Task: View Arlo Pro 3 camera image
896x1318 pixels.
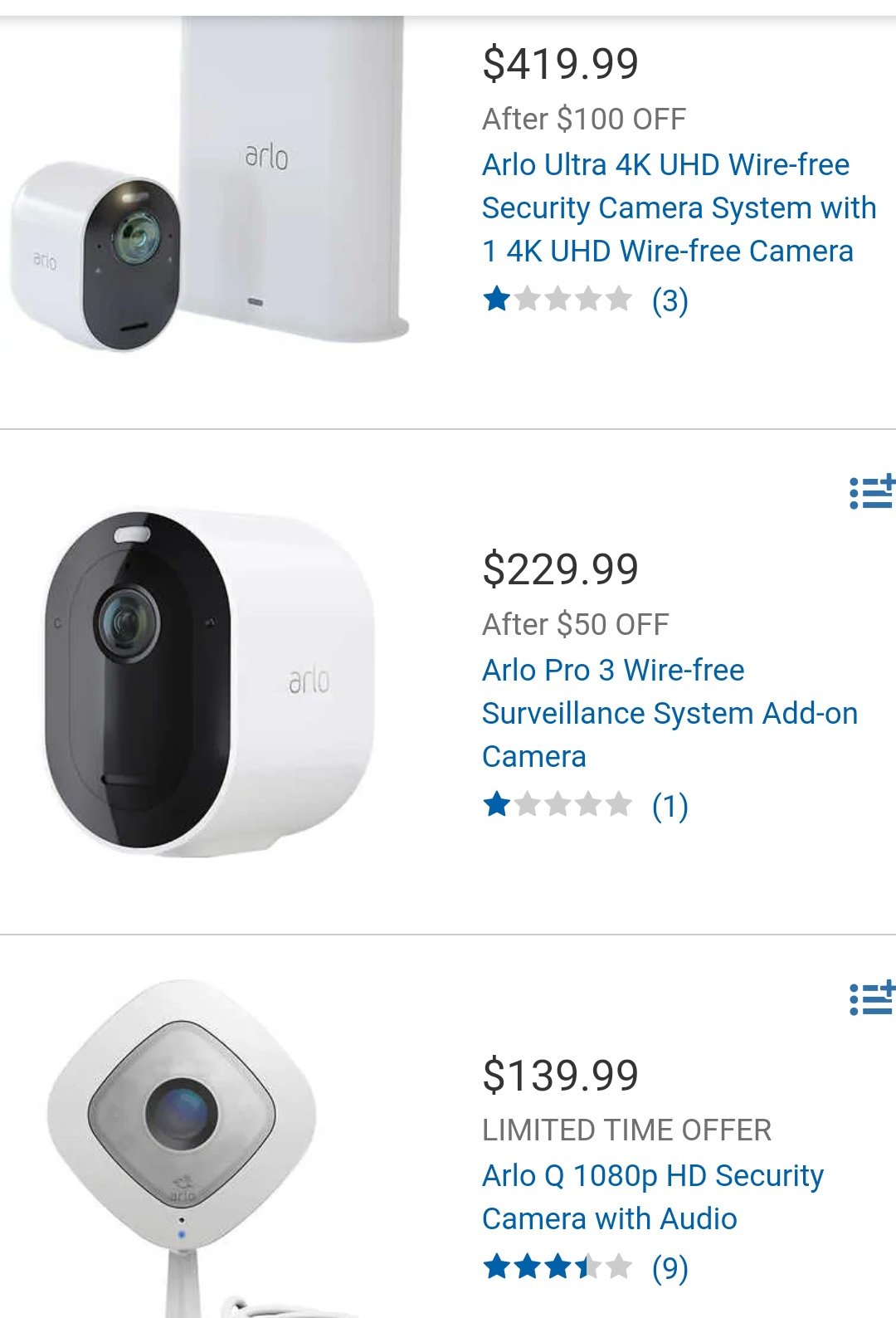Action: 209,682
